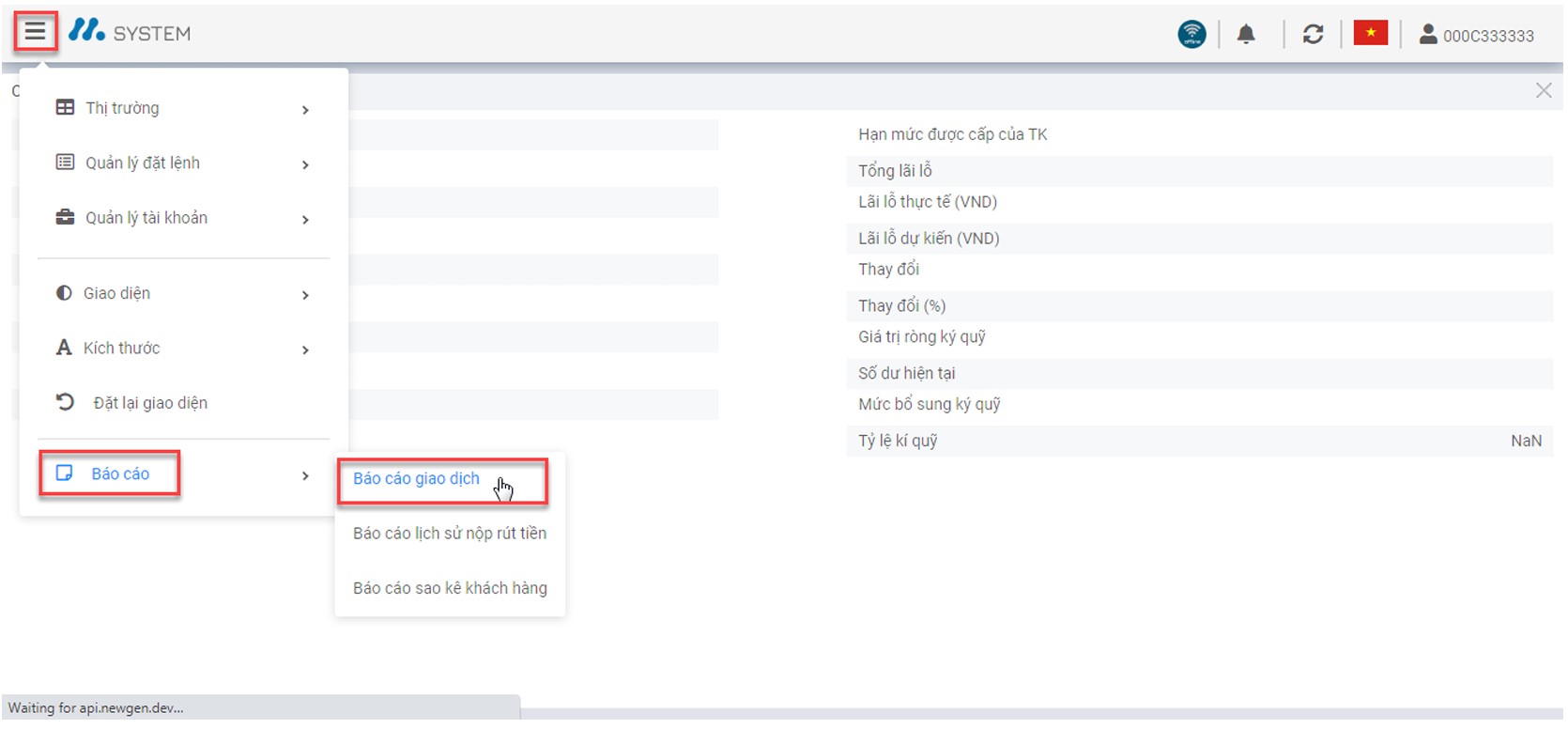The height and width of the screenshot is (729, 1568).
Task: Click the Vietnam flag language icon
Action: point(1370,34)
